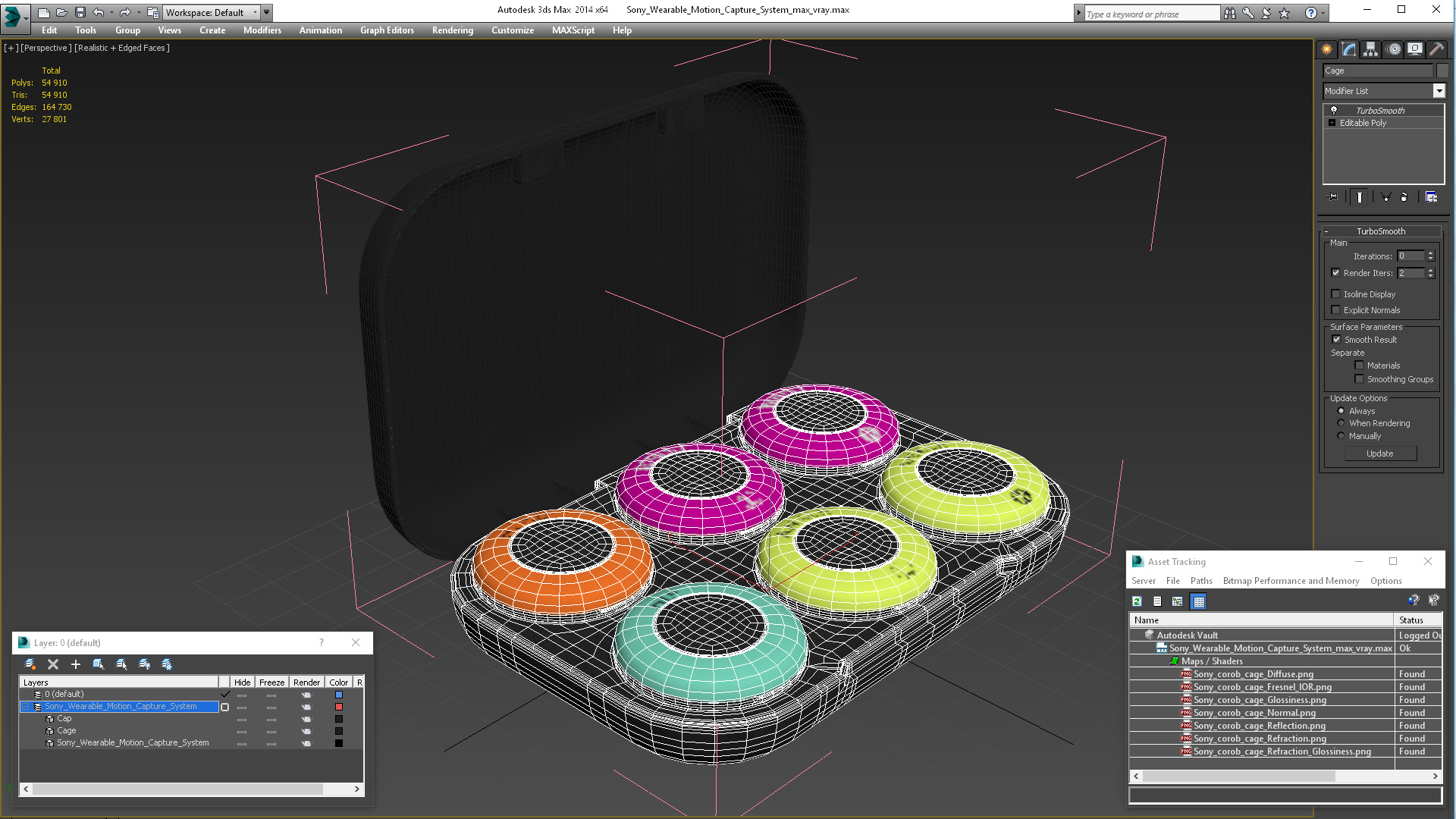Open the Rendering menu
Viewport: 1456px width, 819px height.
pyautogui.click(x=452, y=30)
